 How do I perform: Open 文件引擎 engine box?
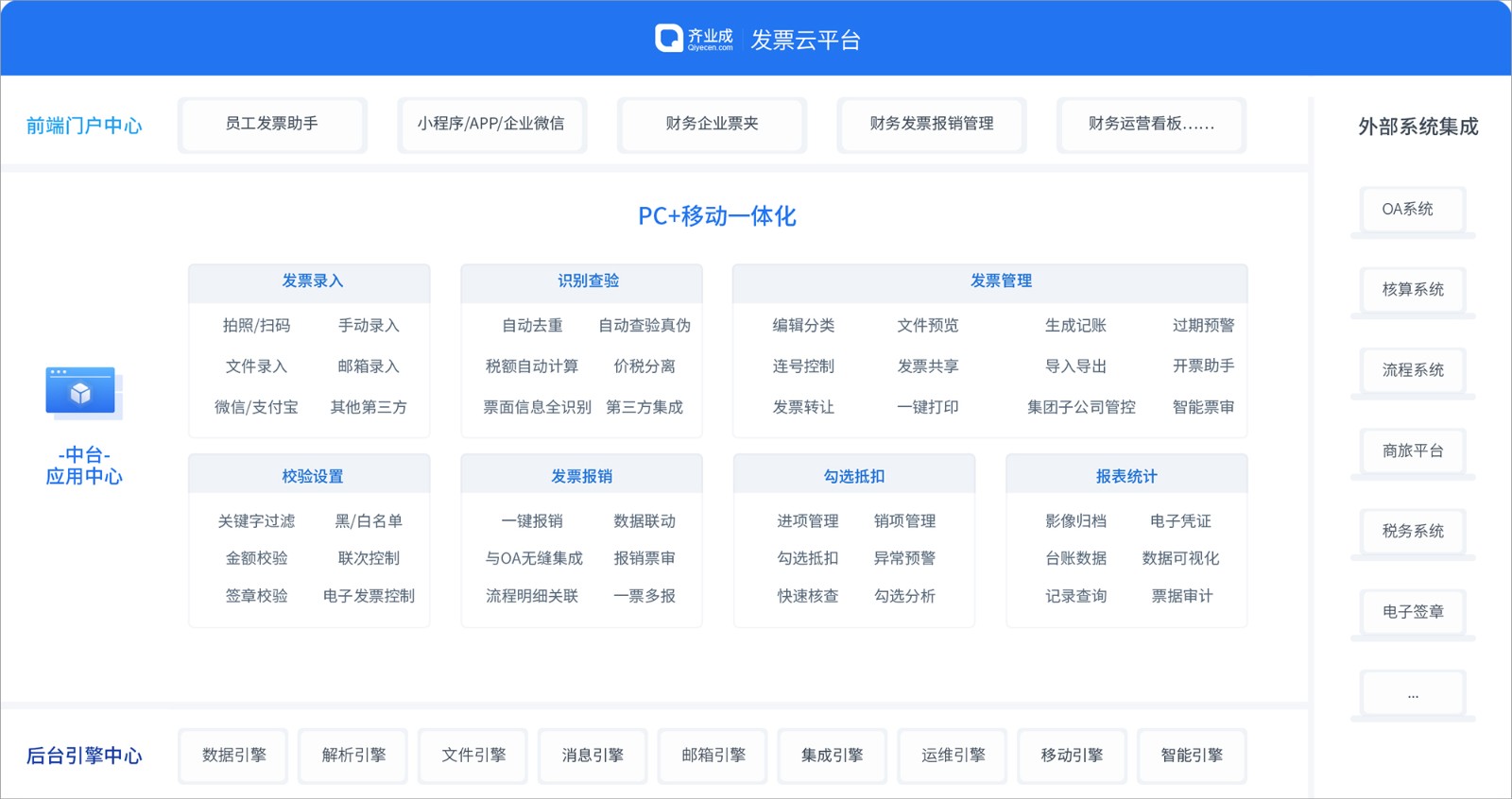(x=473, y=756)
